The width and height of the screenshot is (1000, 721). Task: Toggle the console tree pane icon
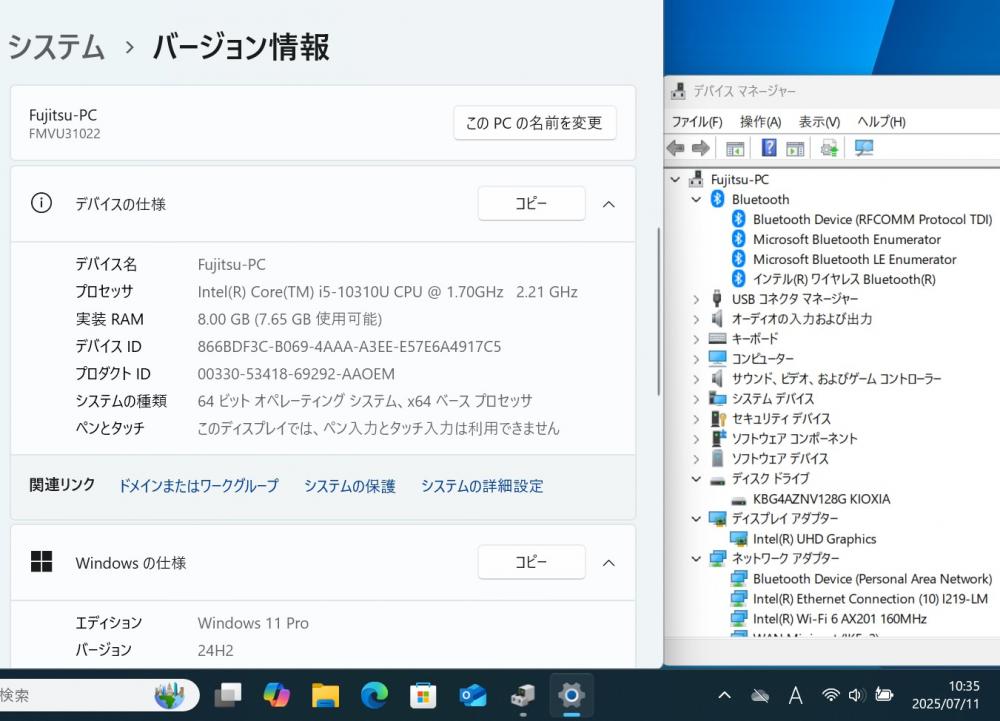(735, 149)
